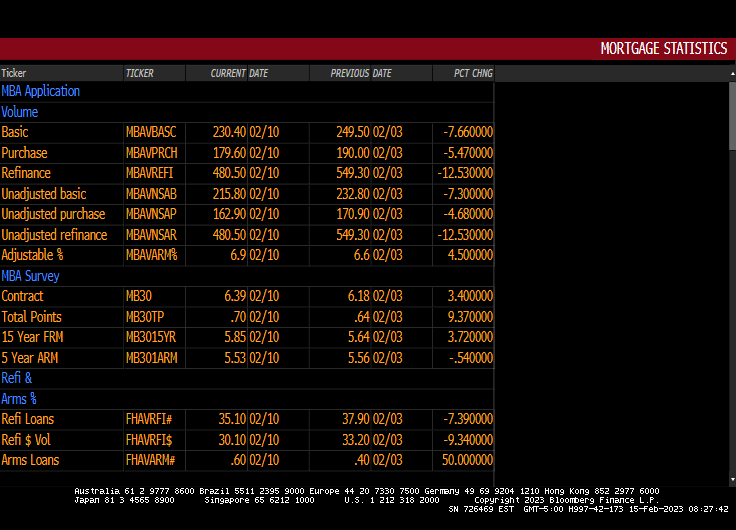
Task: Click the Volume subsection heading
Action: [x=20, y=112]
